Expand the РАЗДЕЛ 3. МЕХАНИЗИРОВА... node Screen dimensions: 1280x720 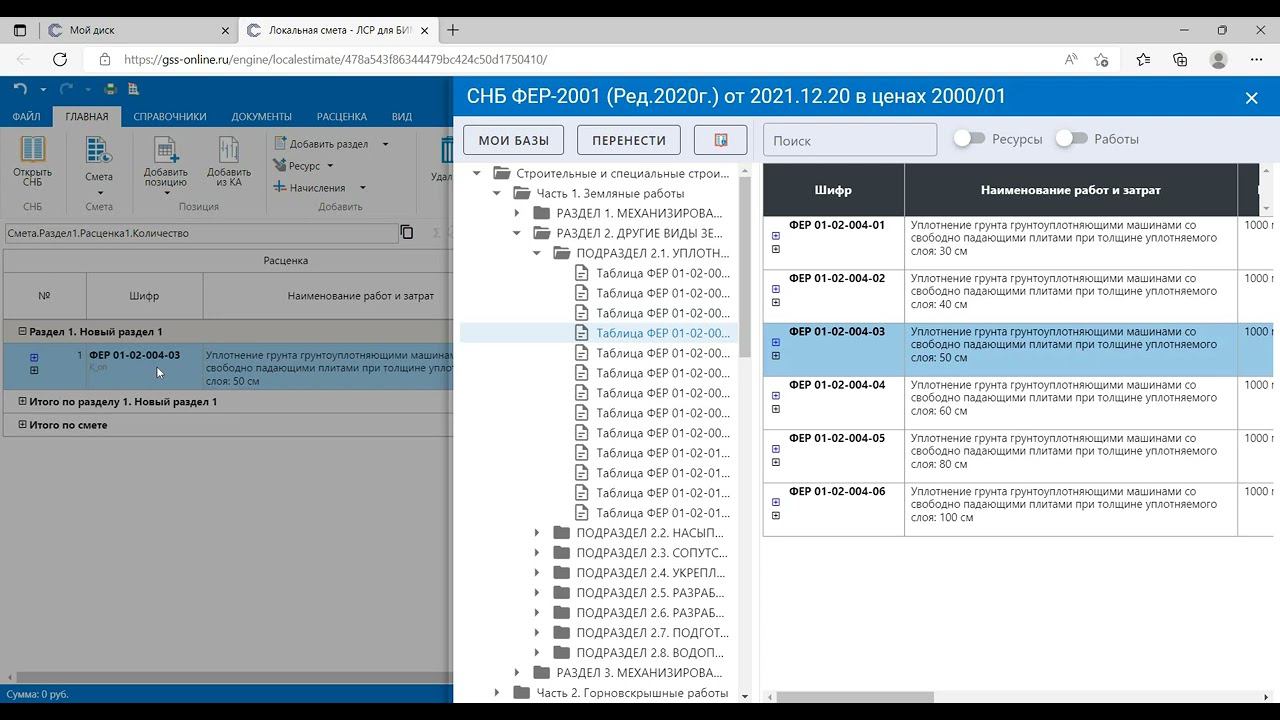pyautogui.click(x=517, y=673)
